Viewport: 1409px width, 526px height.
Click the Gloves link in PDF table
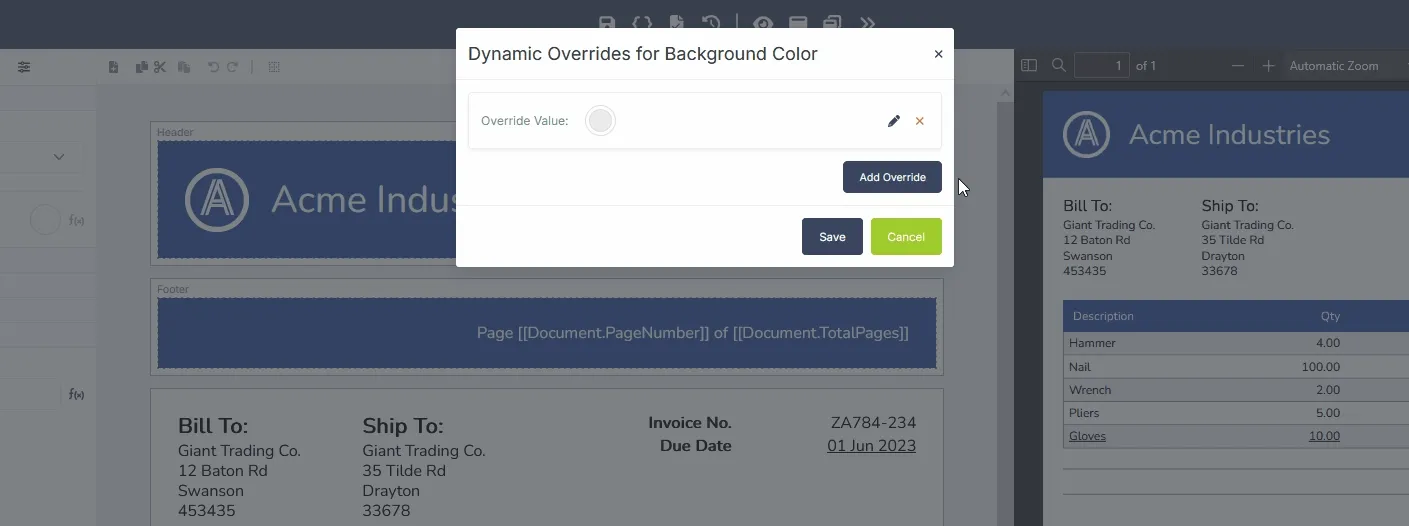click(1087, 436)
